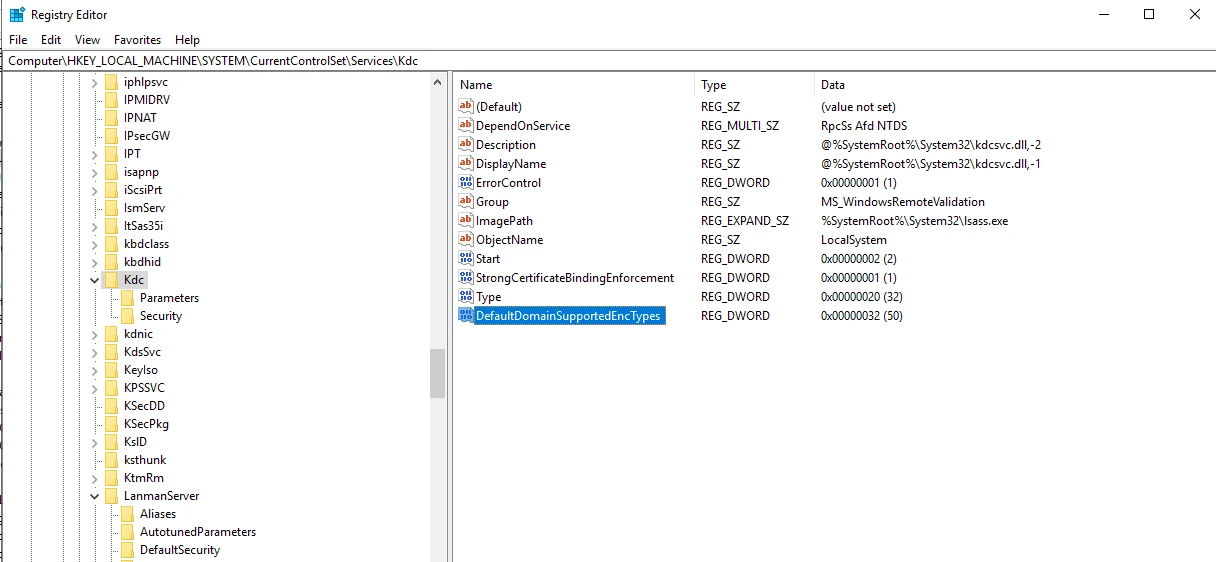Select the isapnp folder icon
This screenshot has height=562, width=1216.
pyautogui.click(x=111, y=172)
